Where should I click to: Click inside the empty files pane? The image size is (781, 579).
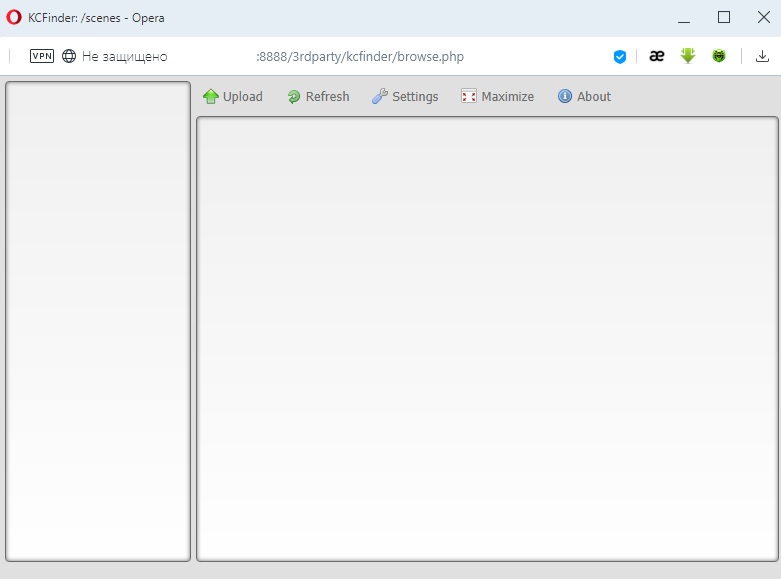pos(487,338)
